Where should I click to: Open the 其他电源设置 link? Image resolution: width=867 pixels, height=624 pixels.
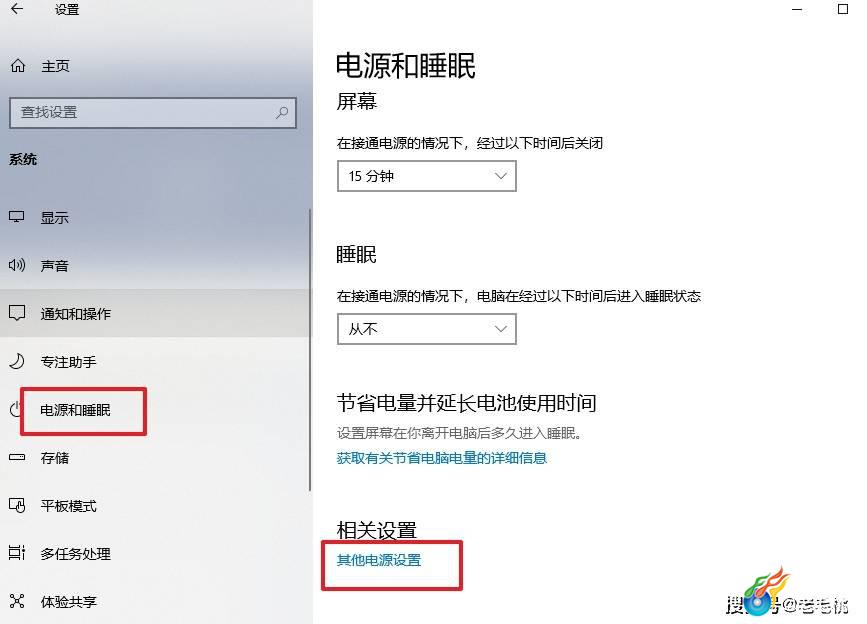coord(379,560)
